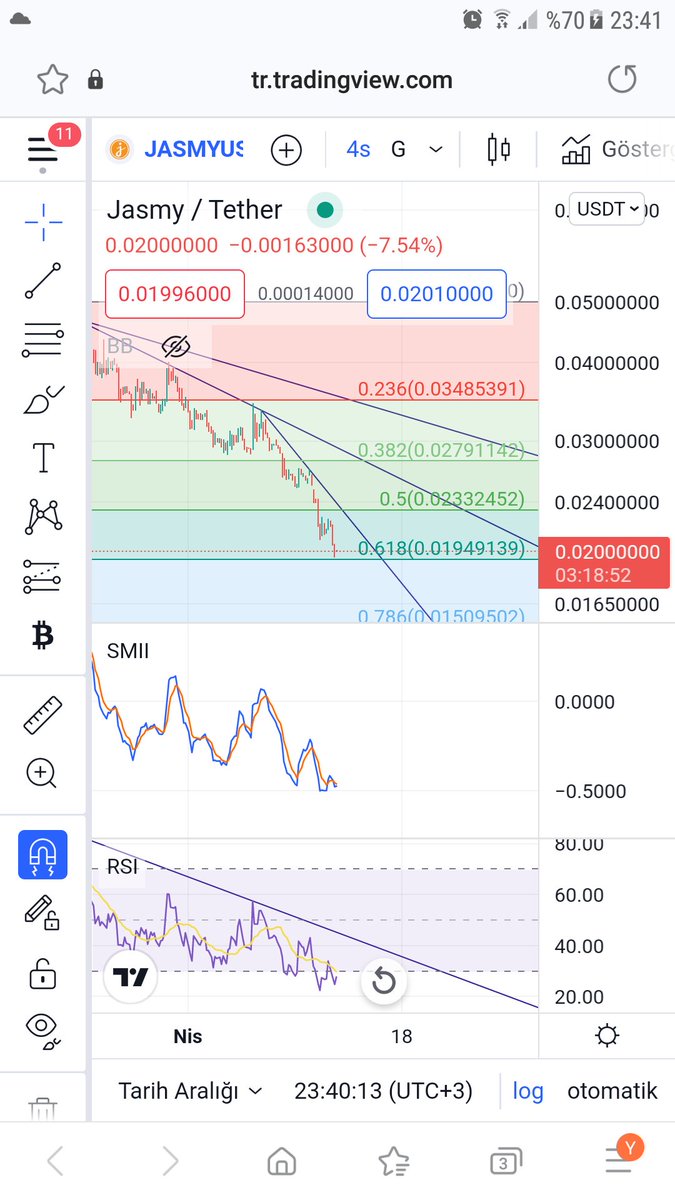Select the brush drawing tool

tap(43, 399)
